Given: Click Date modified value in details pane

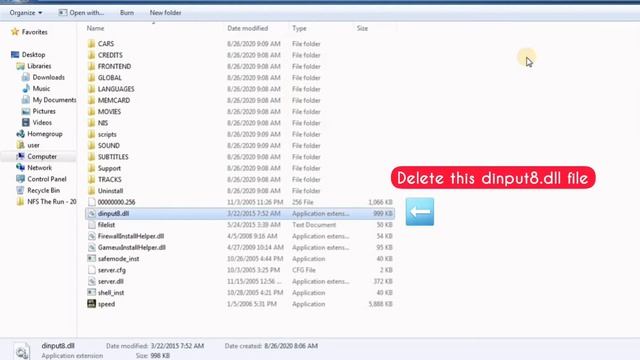Looking at the screenshot, I should [177, 346].
